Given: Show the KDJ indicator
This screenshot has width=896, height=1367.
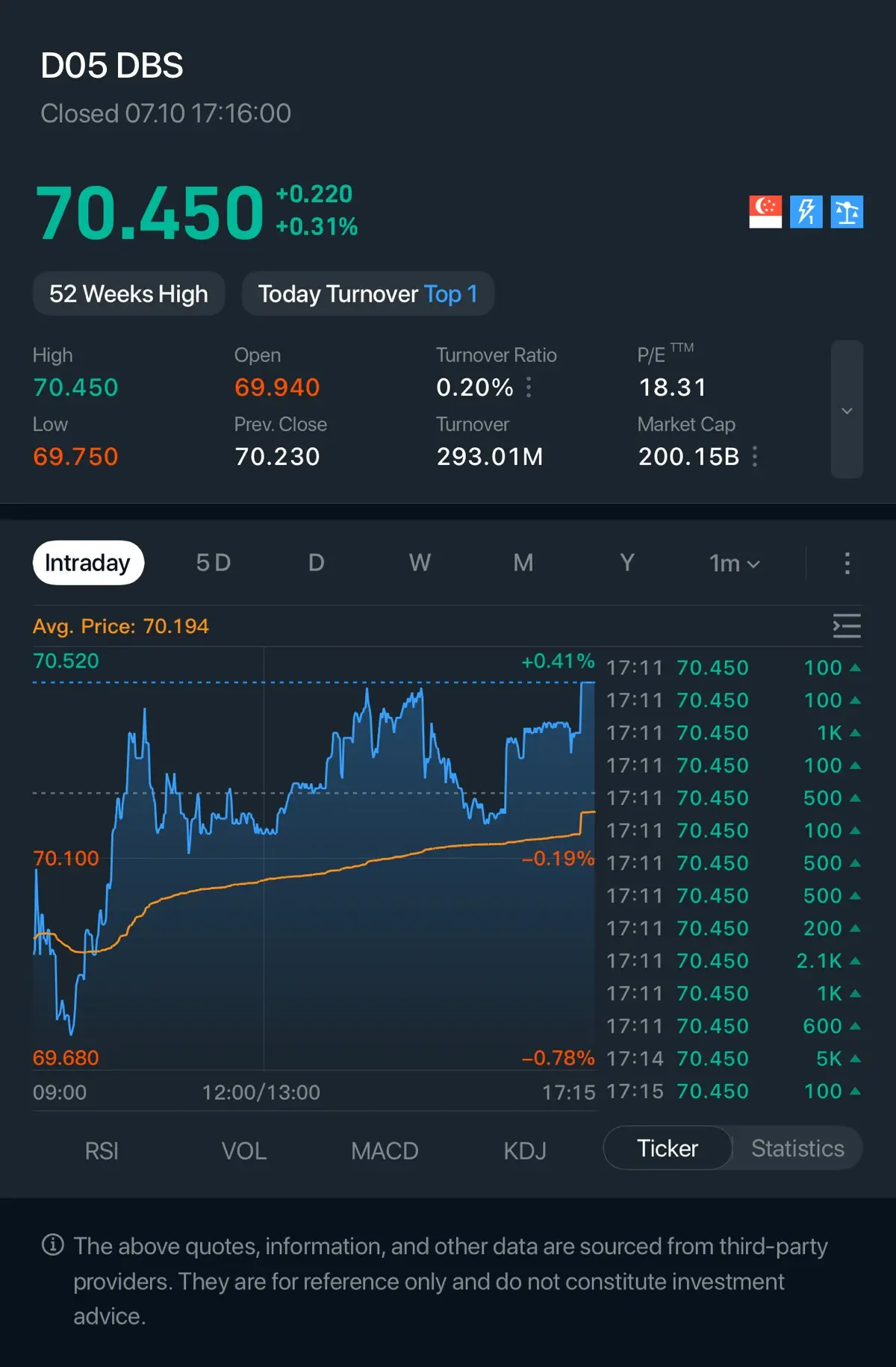Looking at the screenshot, I should click(525, 1150).
